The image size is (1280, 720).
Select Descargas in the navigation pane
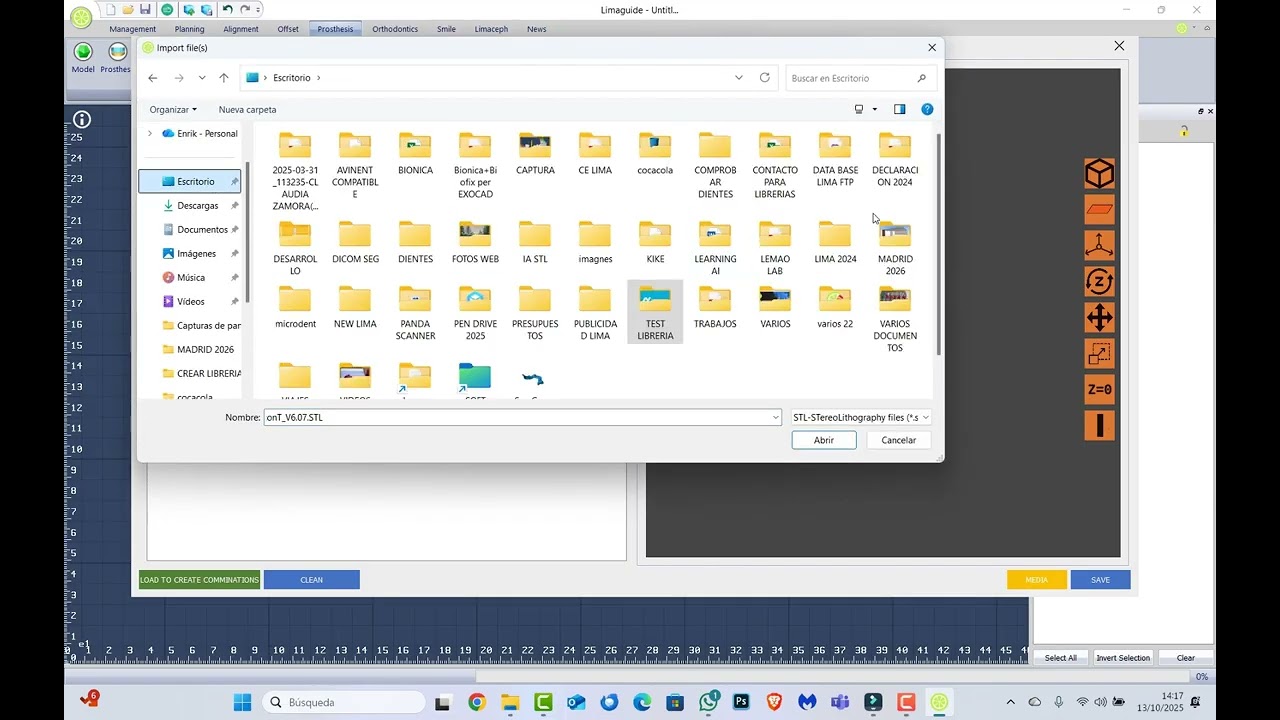198,205
